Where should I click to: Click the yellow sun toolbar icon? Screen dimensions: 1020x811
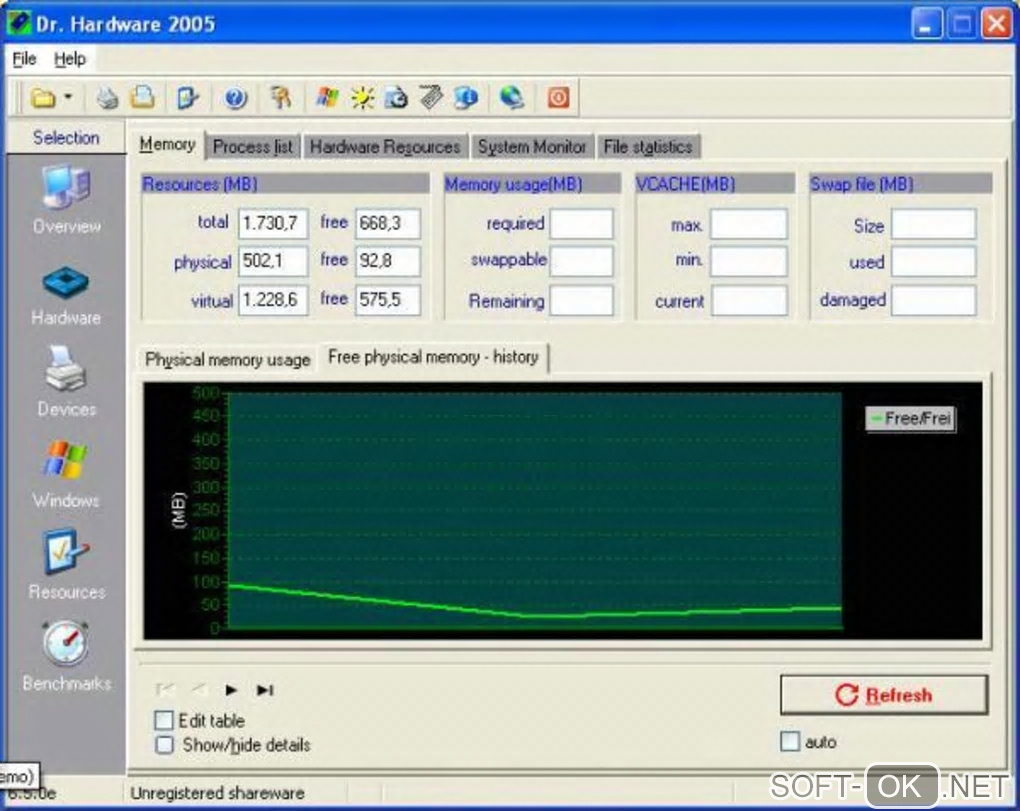[362, 98]
